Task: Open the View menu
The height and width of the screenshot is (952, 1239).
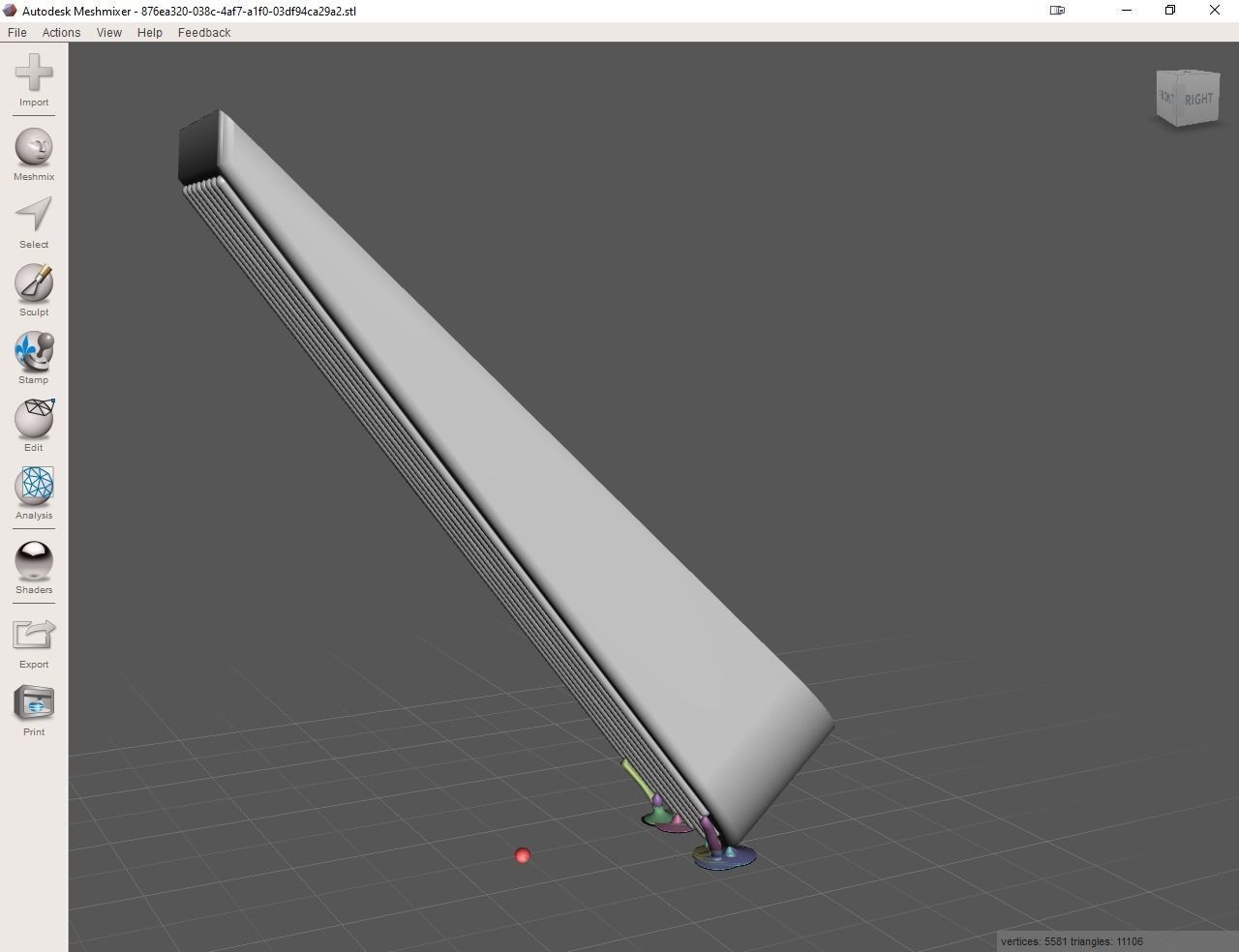Action: pyautogui.click(x=109, y=32)
